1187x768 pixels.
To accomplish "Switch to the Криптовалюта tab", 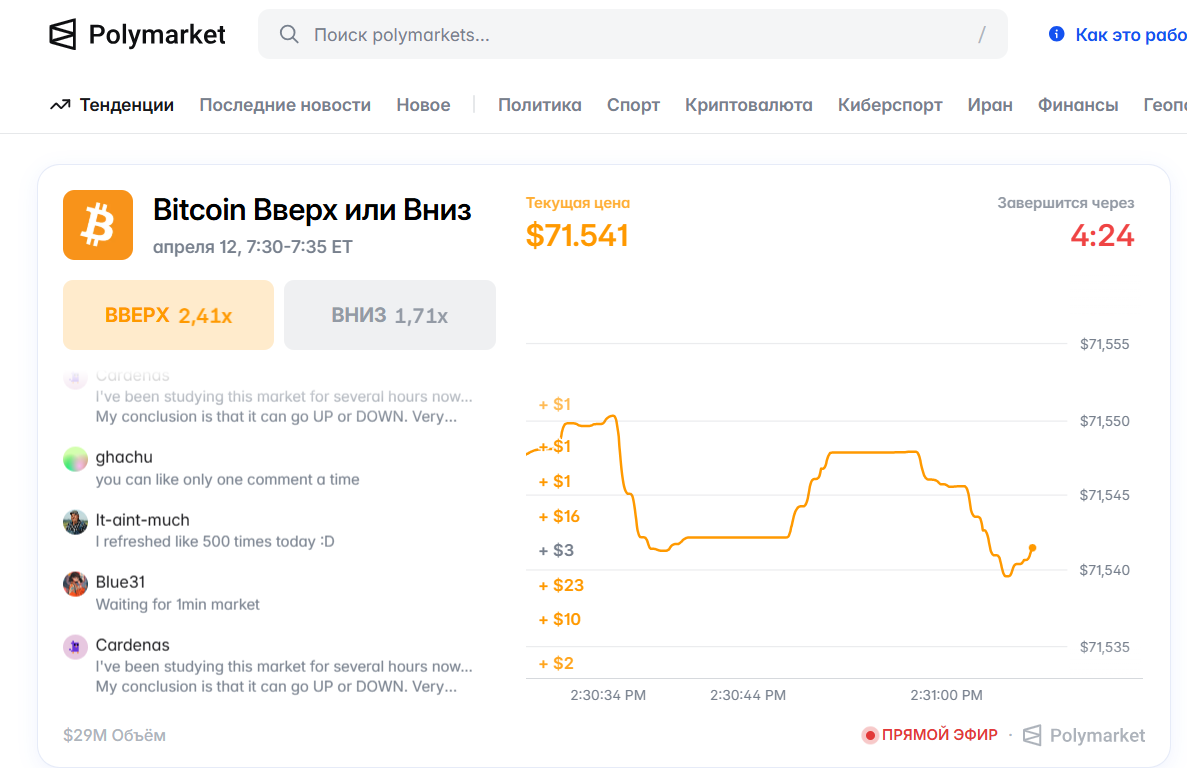I will [x=749, y=105].
